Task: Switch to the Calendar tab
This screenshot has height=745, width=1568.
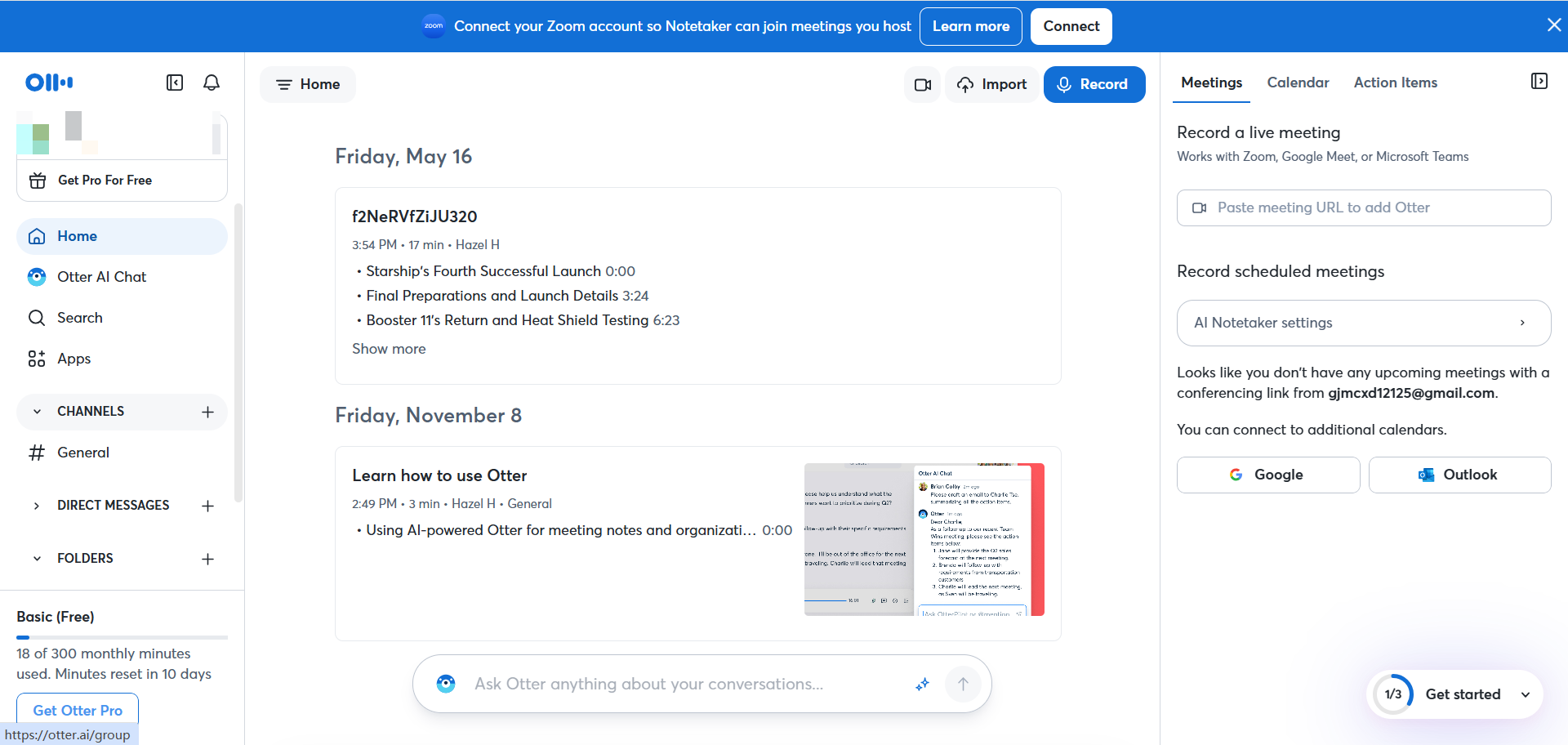Action: tap(1298, 83)
